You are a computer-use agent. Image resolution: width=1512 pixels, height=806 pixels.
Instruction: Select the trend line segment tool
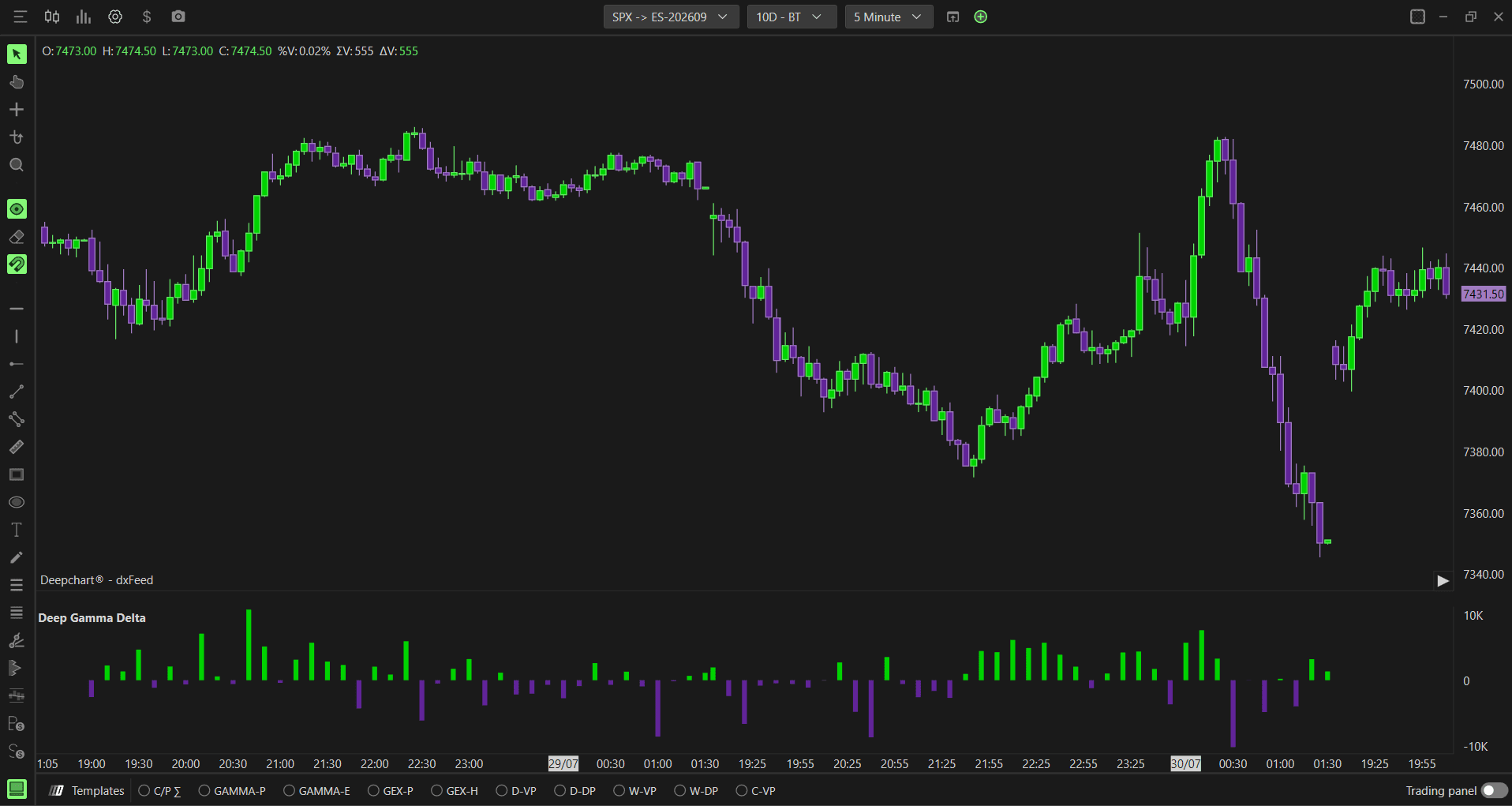[x=17, y=392]
